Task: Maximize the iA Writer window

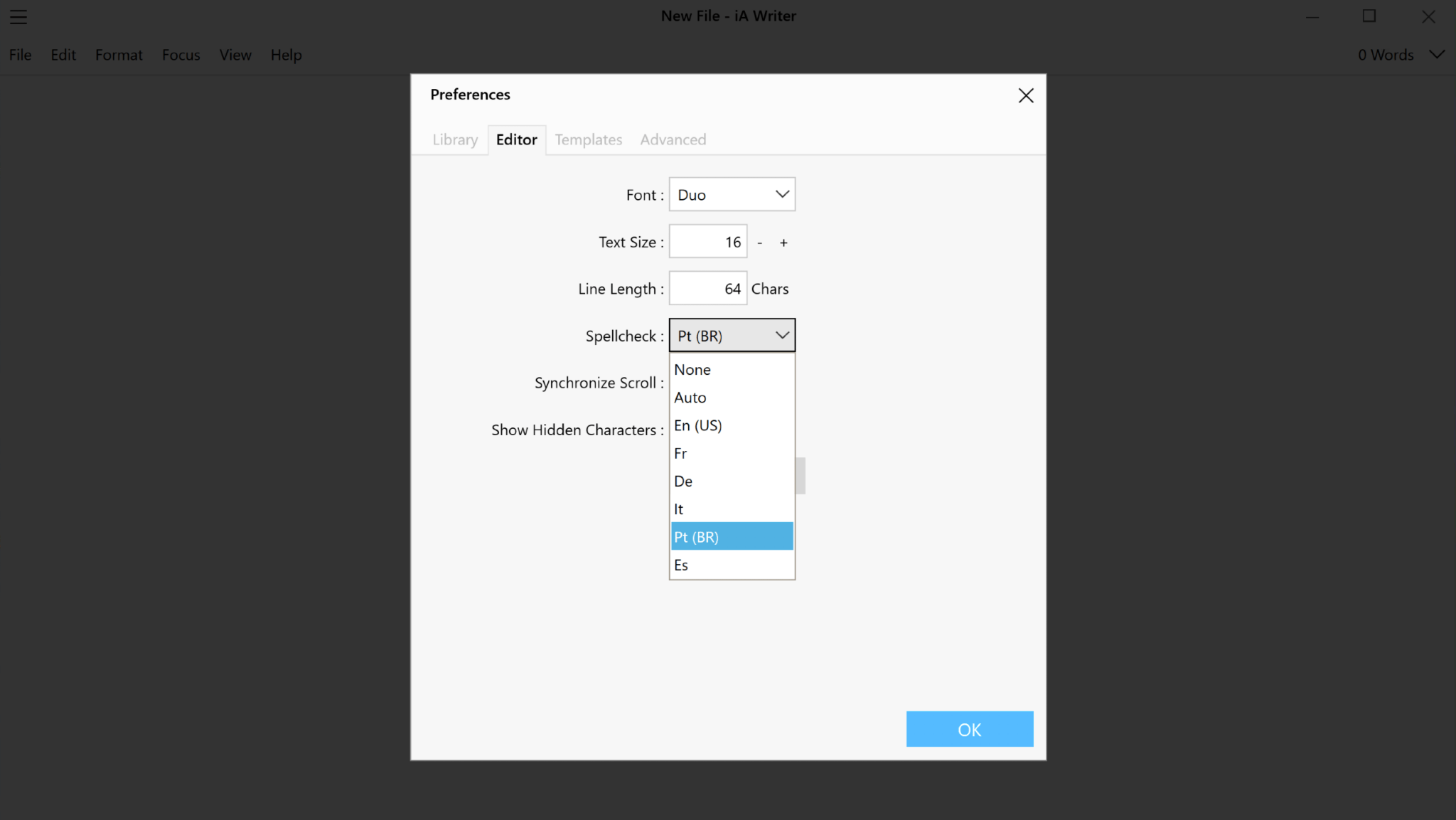Action: 1369,16
